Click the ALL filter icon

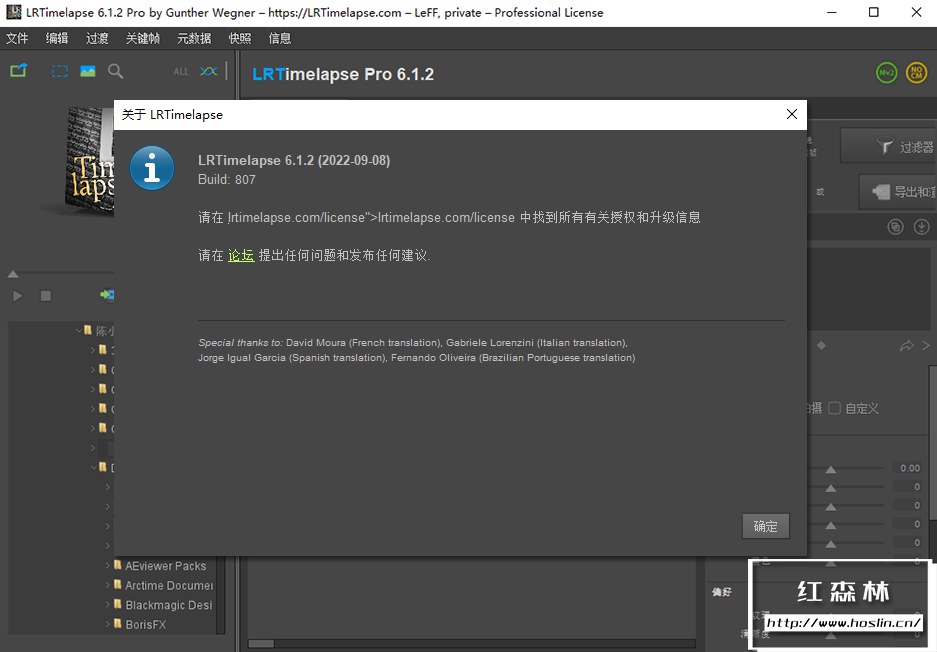(180, 72)
